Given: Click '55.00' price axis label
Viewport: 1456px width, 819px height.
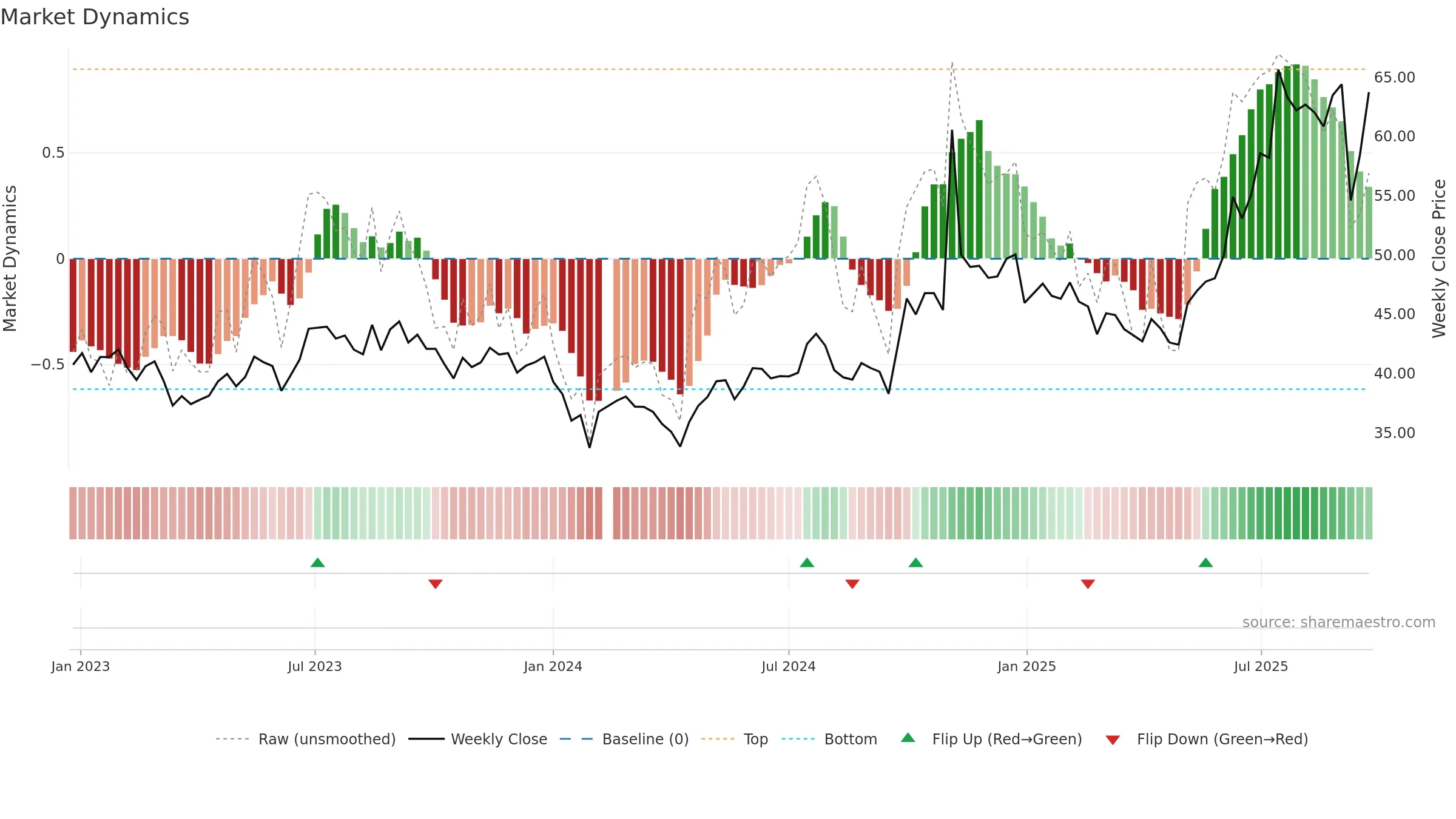Looking at the screenshot, I should coord(1395,196).
